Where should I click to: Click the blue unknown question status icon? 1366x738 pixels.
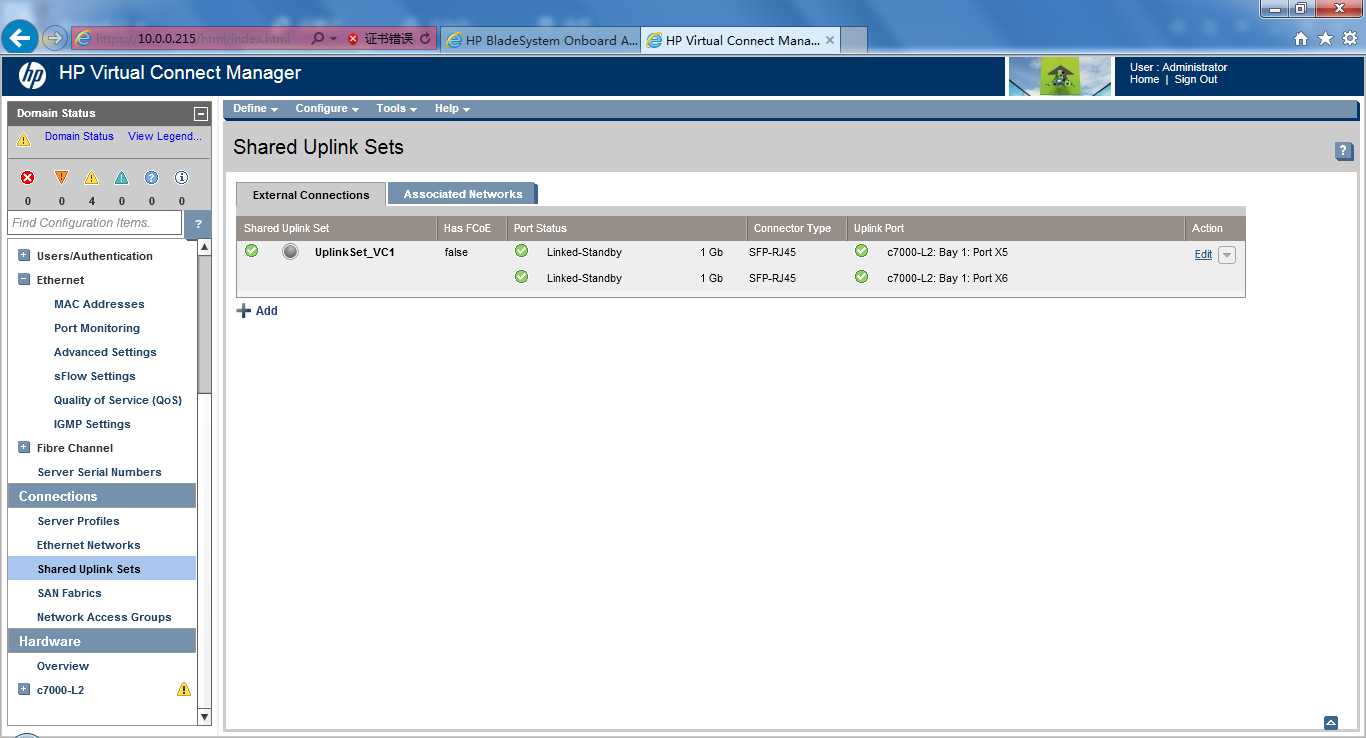pos(151,177)
